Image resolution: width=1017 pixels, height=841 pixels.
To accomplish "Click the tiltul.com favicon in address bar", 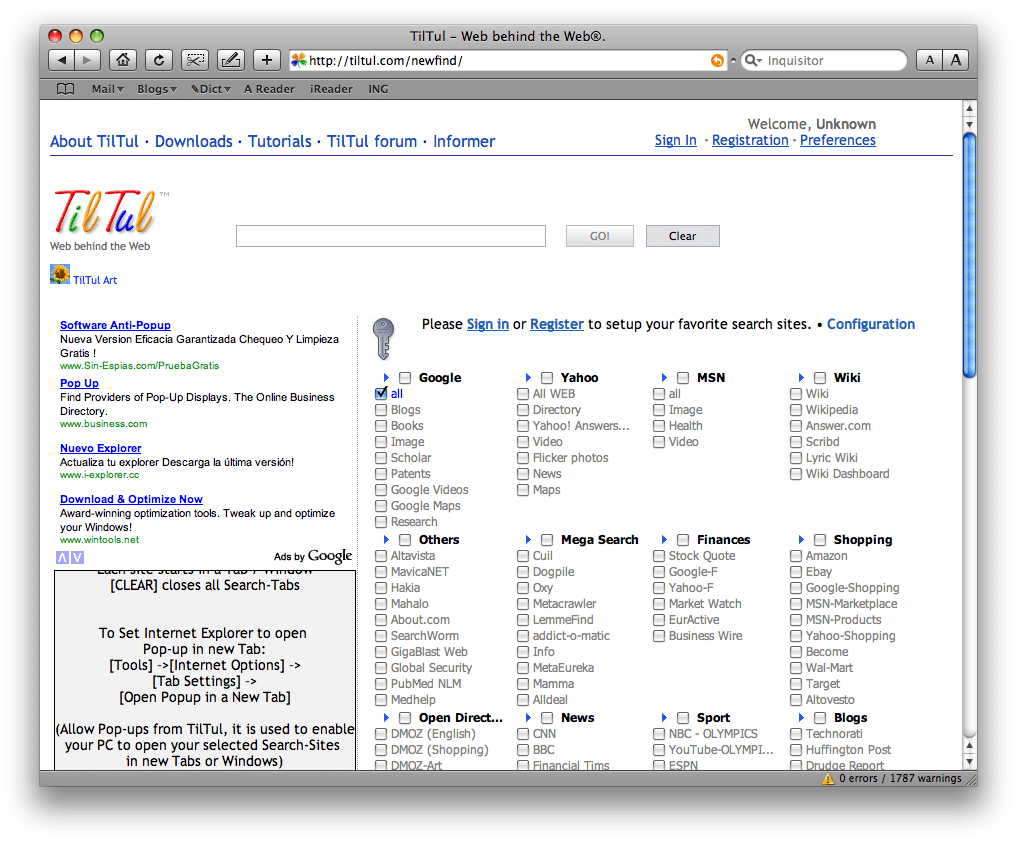I will tap(298, 60).
